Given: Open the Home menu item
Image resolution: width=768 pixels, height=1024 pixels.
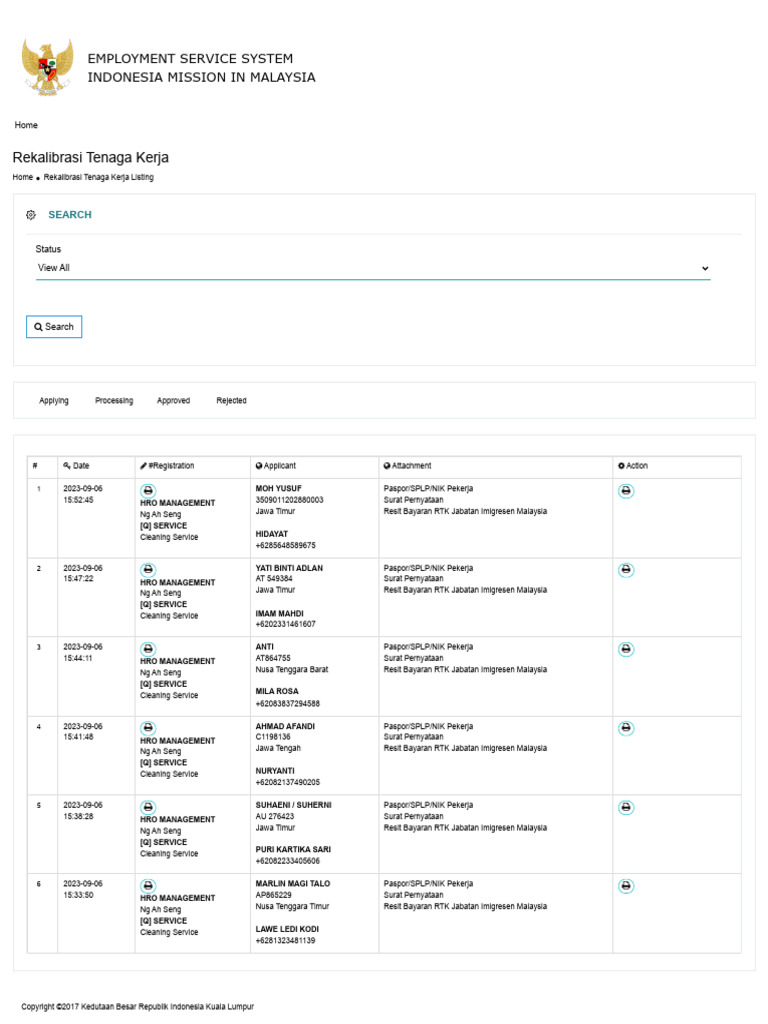Looking at the screenshot, I should pos(26,125).
